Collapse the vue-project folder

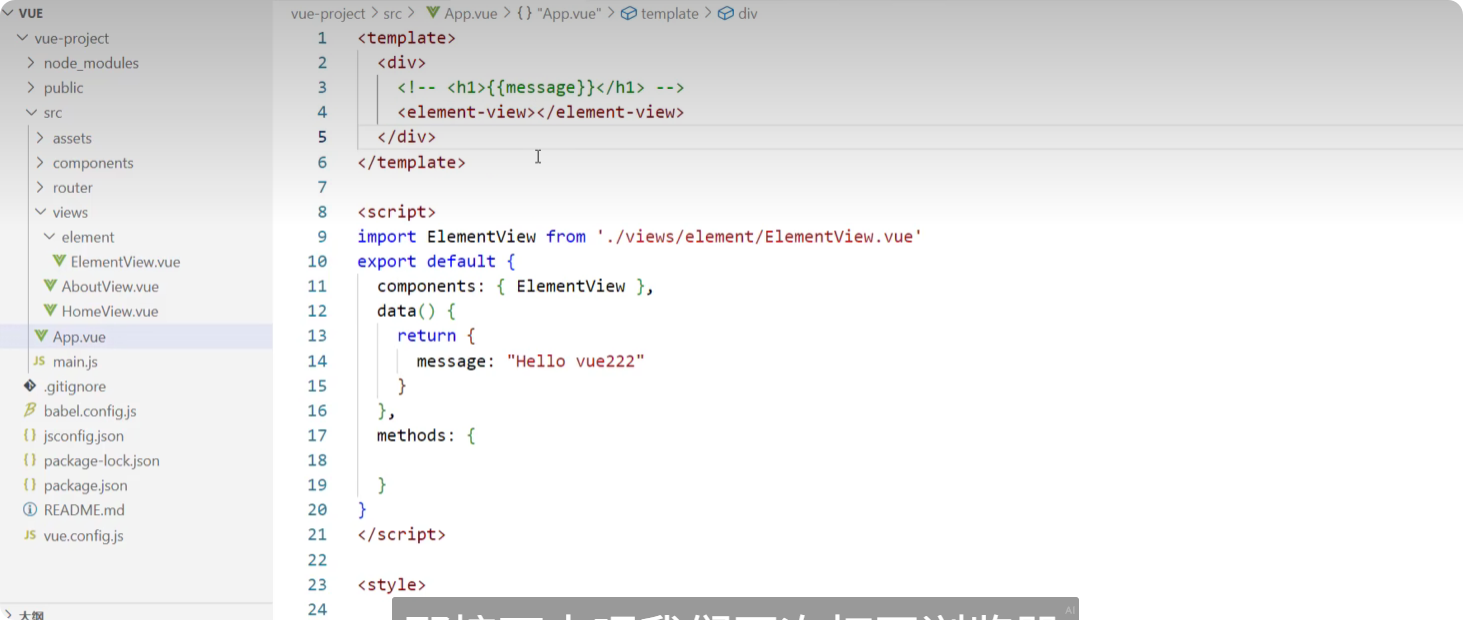pyautogui.click(x=23, y=38)
